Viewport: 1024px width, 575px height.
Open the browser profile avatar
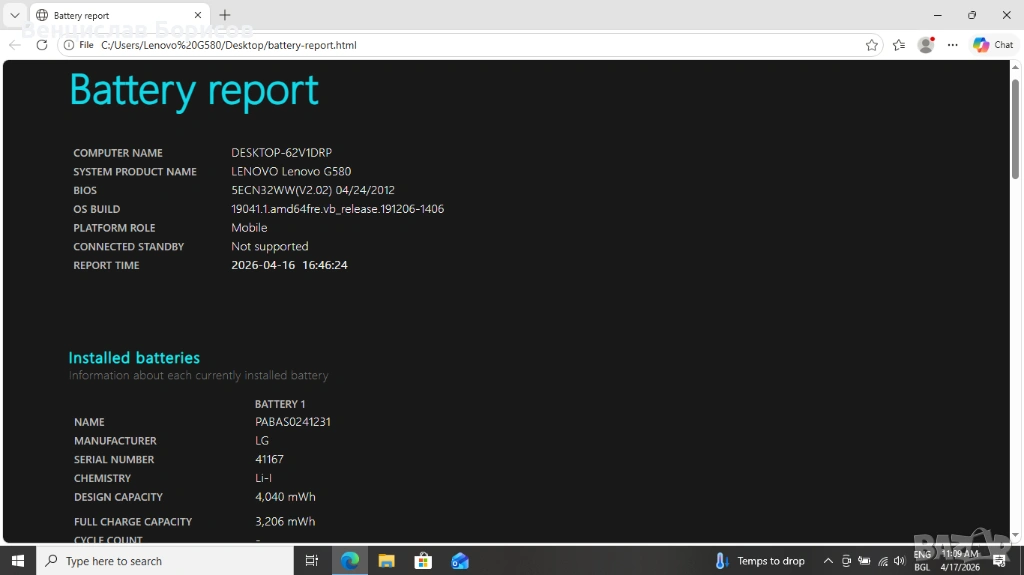coord(926,45)
